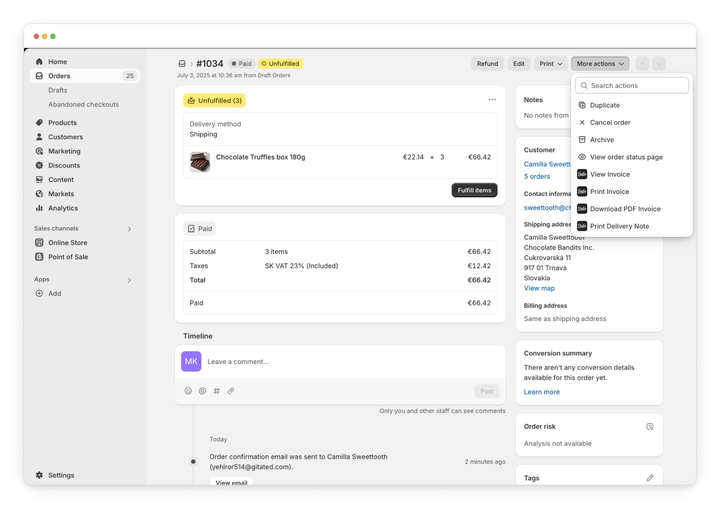Click the Chocolate Truffles box 180g name
720x509 pixels.
[x=260, y=157]
